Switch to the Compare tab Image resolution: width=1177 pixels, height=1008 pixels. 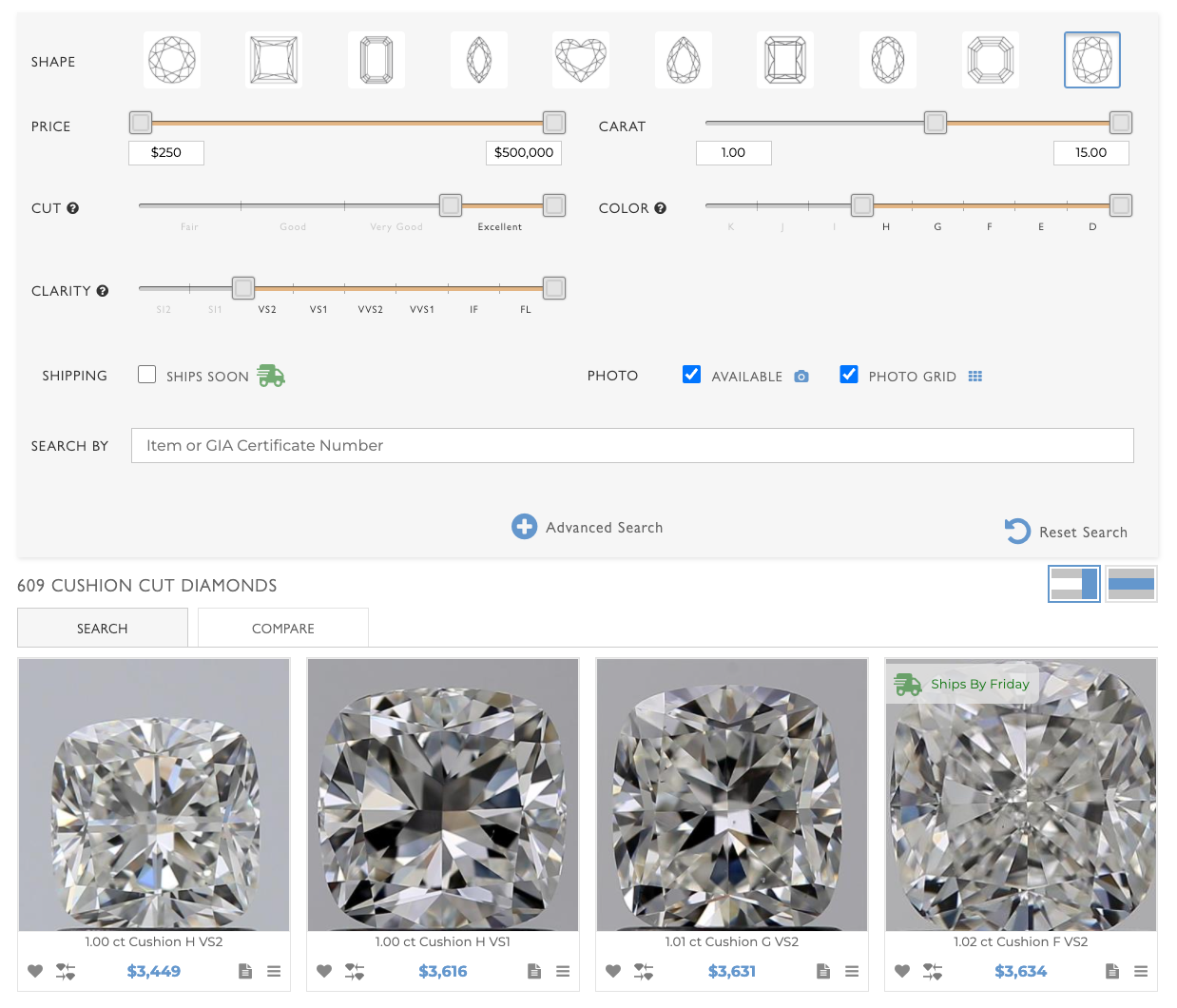[x=283, y=629]
